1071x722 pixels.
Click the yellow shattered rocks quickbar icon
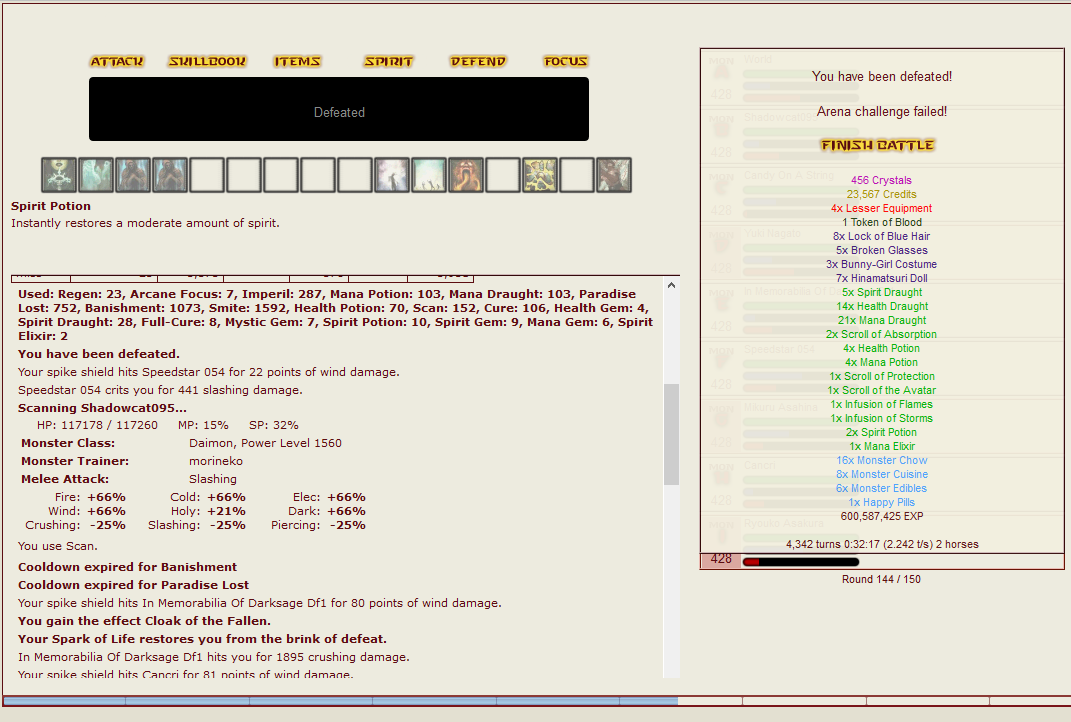tap(540, 175)
